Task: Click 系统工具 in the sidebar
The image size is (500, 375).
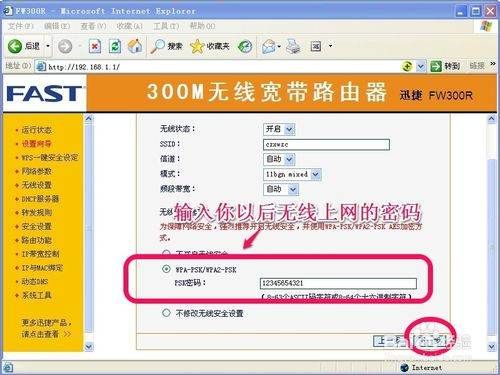Action: coord(37,295)
